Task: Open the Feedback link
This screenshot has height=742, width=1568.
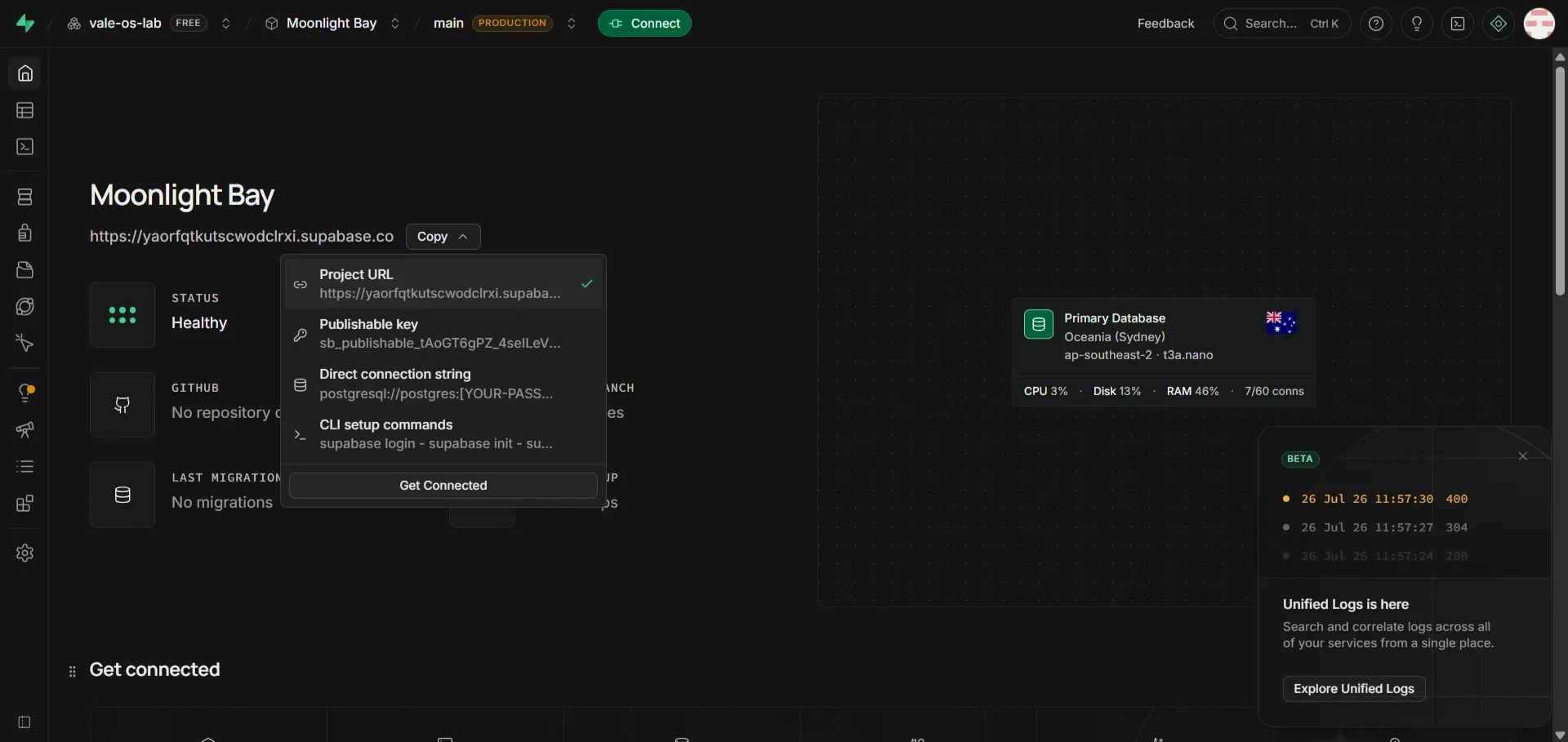Action: click(x=1165, y=24)
